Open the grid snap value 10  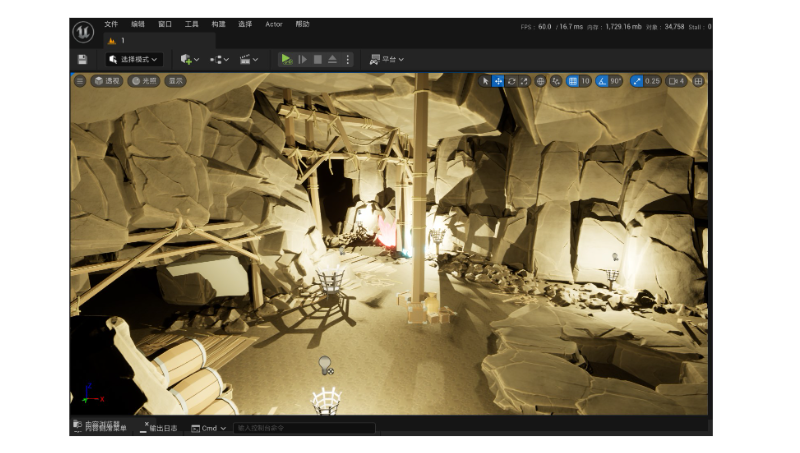coord(585,81)
